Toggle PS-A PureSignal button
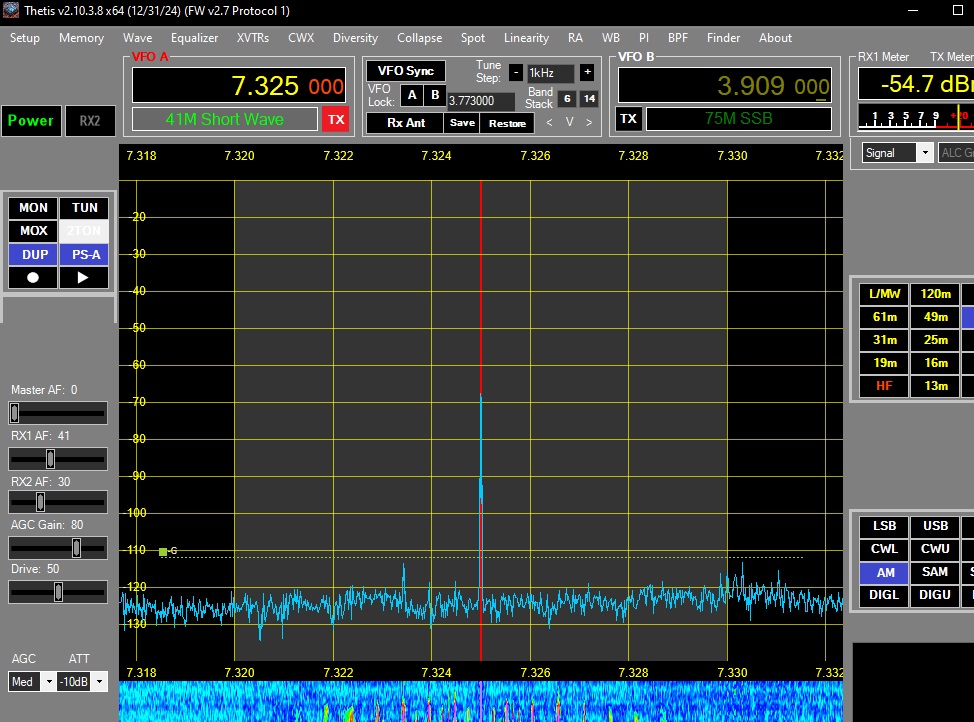This screenshot has width=974, height=722. 84,254
